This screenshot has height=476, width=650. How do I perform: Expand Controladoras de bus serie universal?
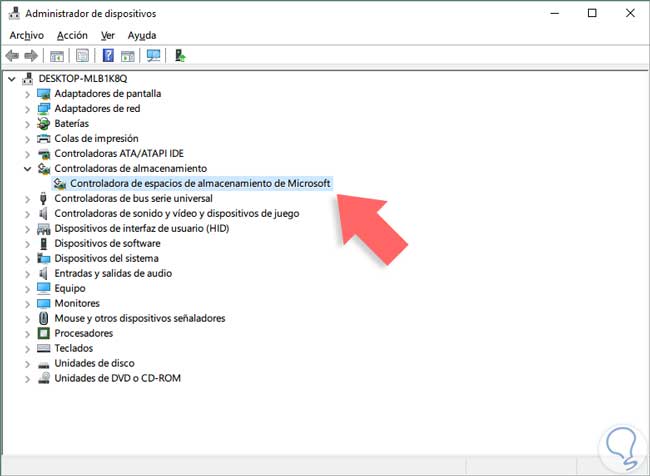[27, 199]
